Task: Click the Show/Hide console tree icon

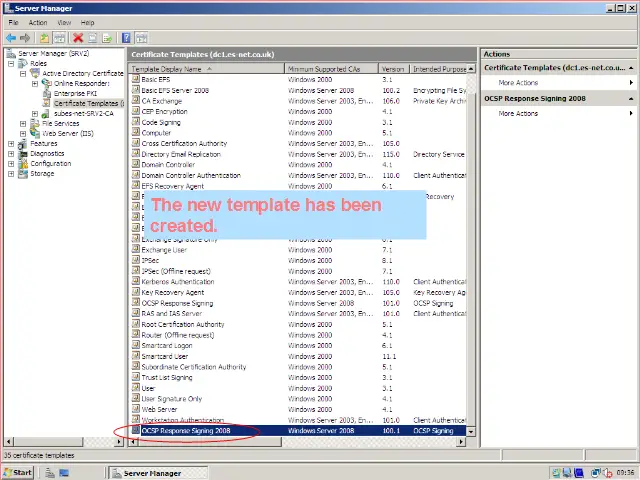Action: click(60, 38)
